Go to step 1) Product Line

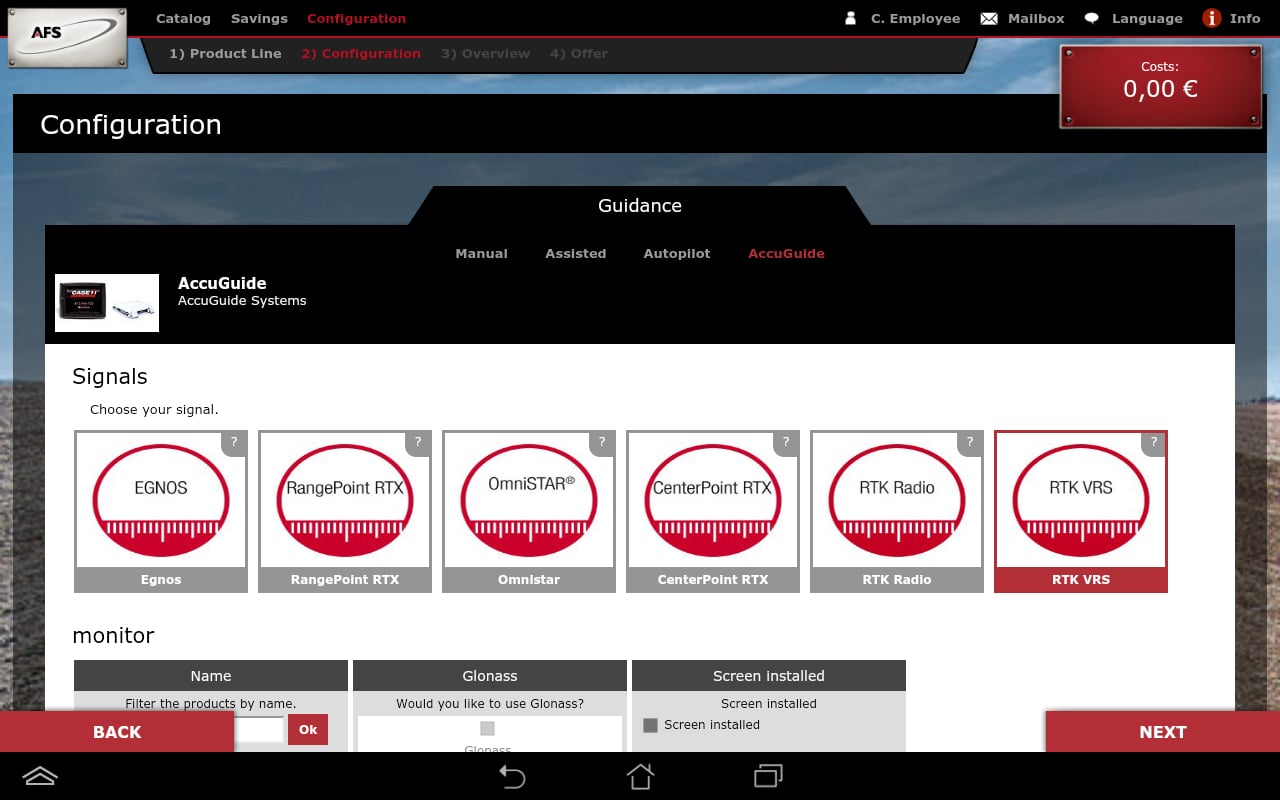pos(225,53)
